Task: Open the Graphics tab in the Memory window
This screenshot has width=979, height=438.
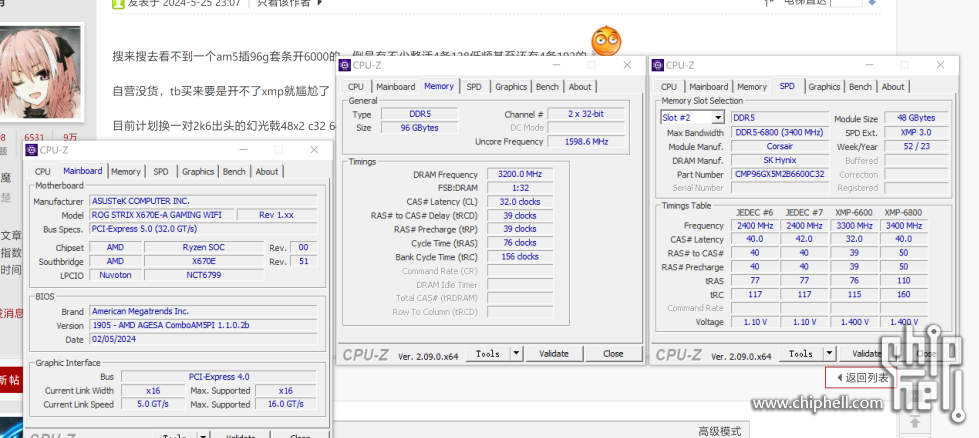Action: [x=511, y=87]
